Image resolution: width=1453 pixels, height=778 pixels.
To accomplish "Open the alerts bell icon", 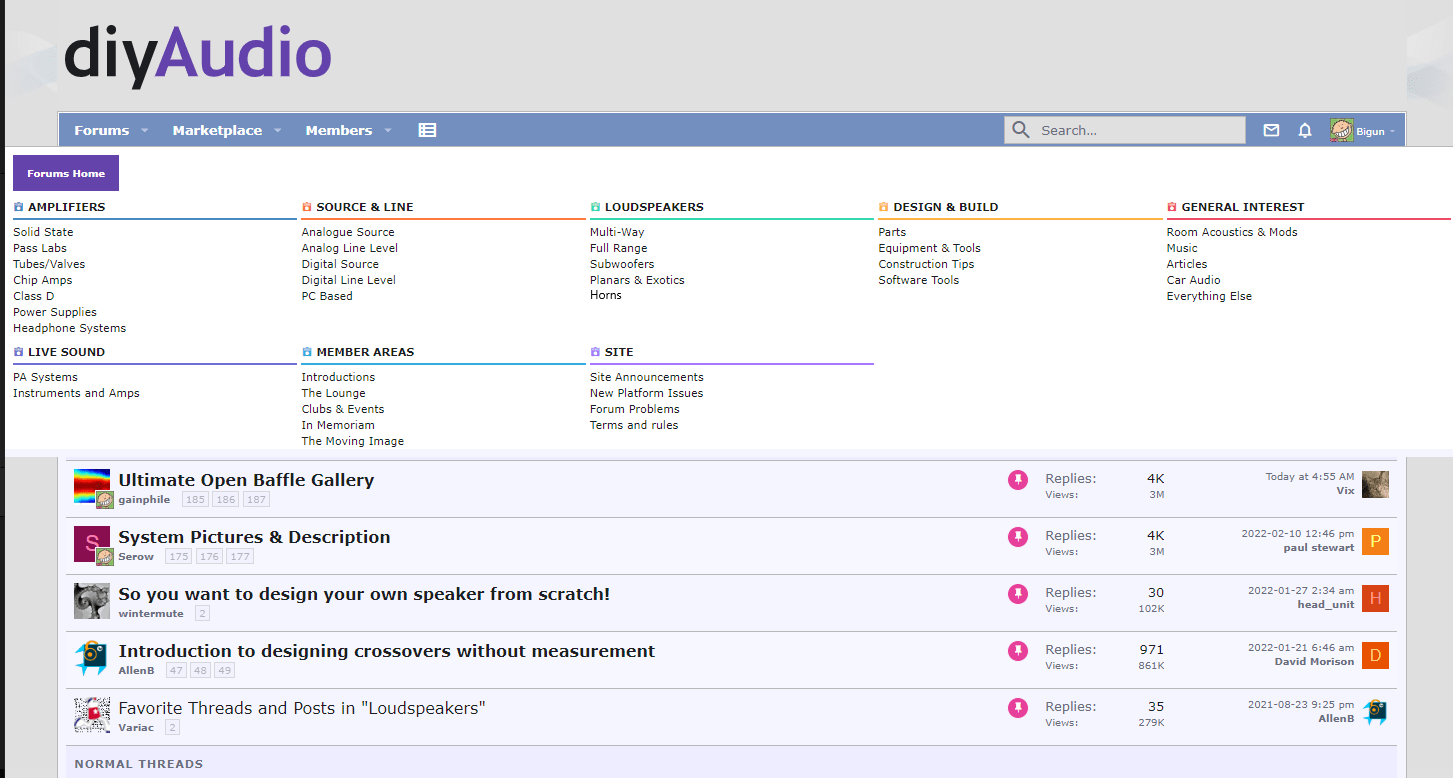I will (x=1305, y=130).
